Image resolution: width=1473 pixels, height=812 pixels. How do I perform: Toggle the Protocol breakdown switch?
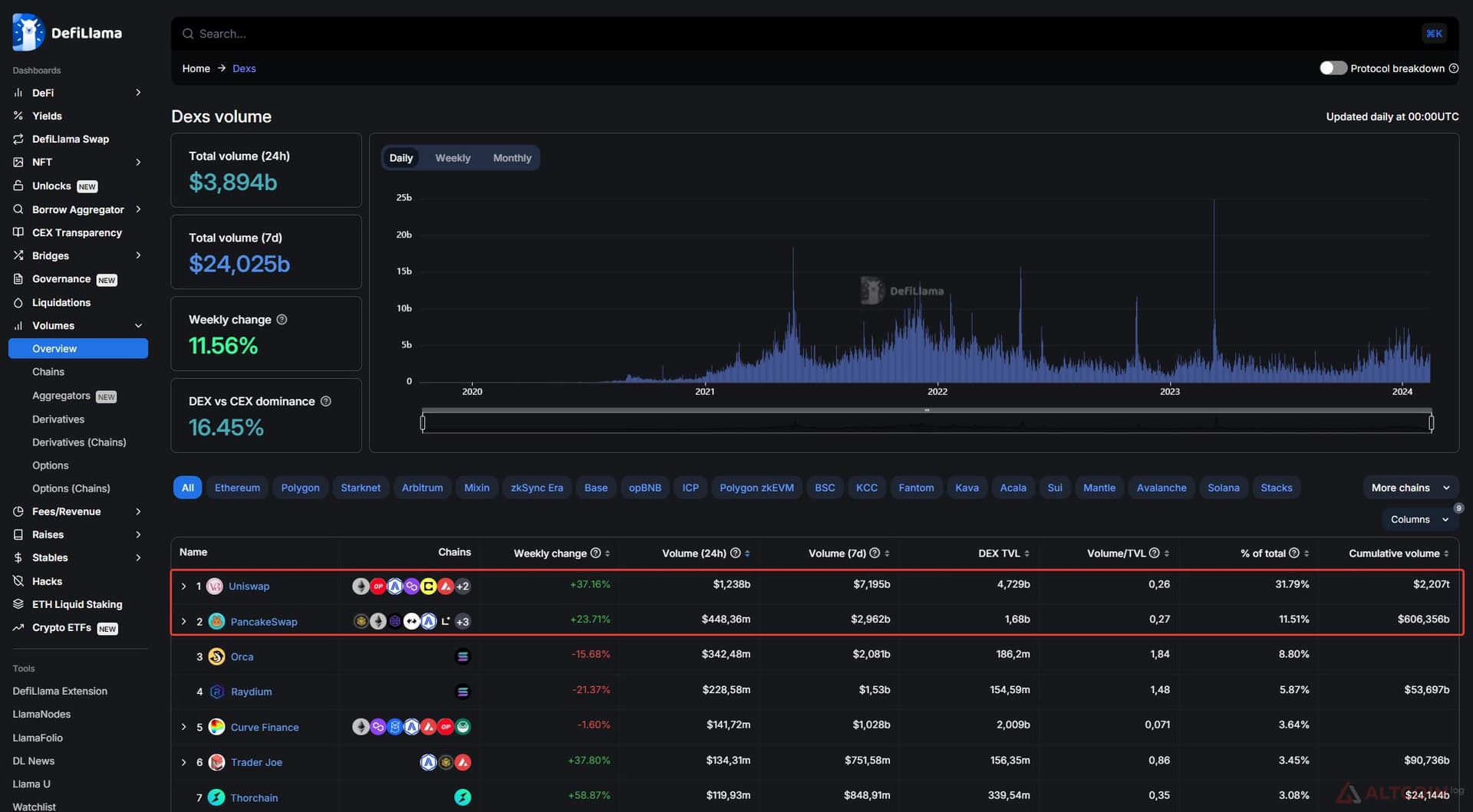(x=1333, y=68)
